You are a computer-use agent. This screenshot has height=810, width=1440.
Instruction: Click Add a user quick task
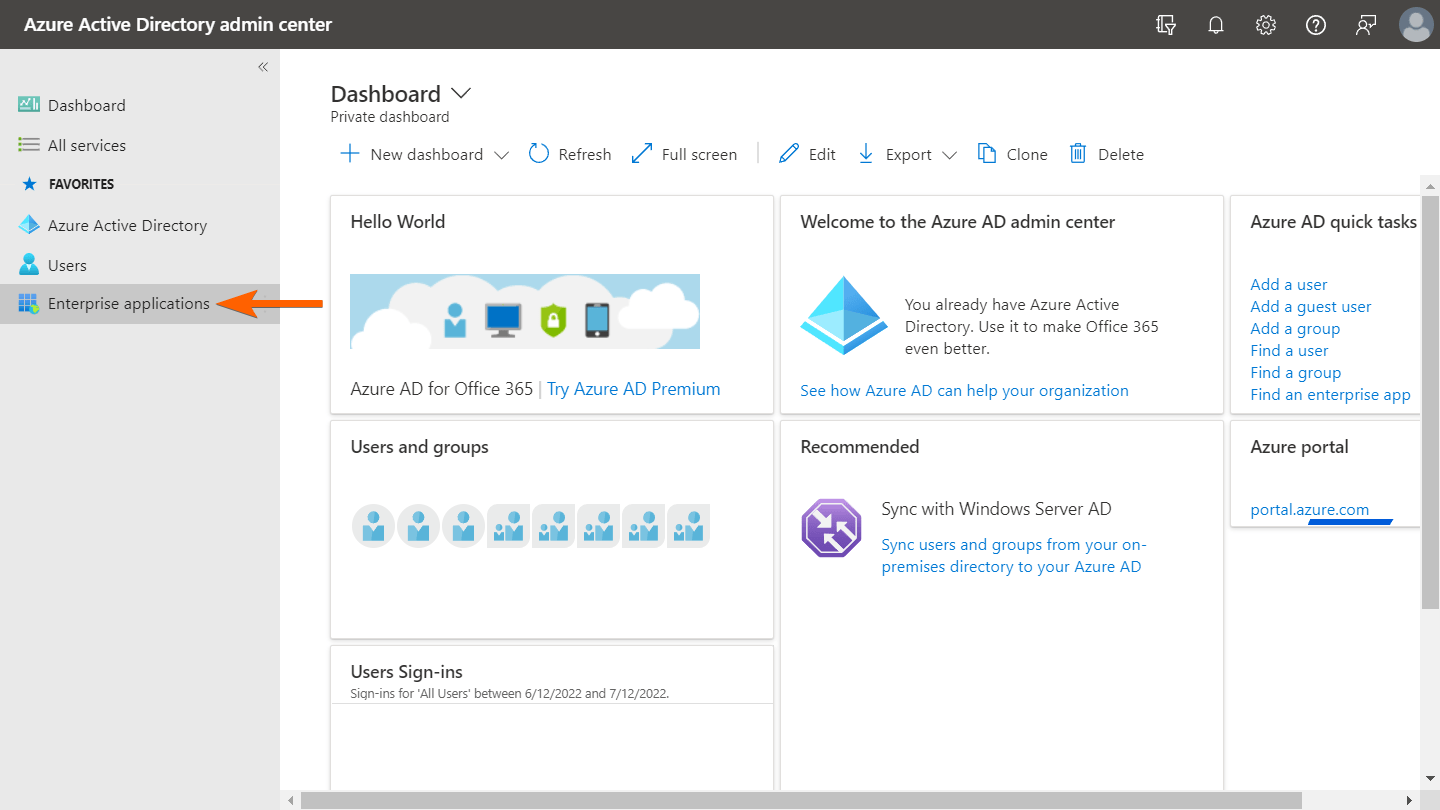tap(1289, 284)
